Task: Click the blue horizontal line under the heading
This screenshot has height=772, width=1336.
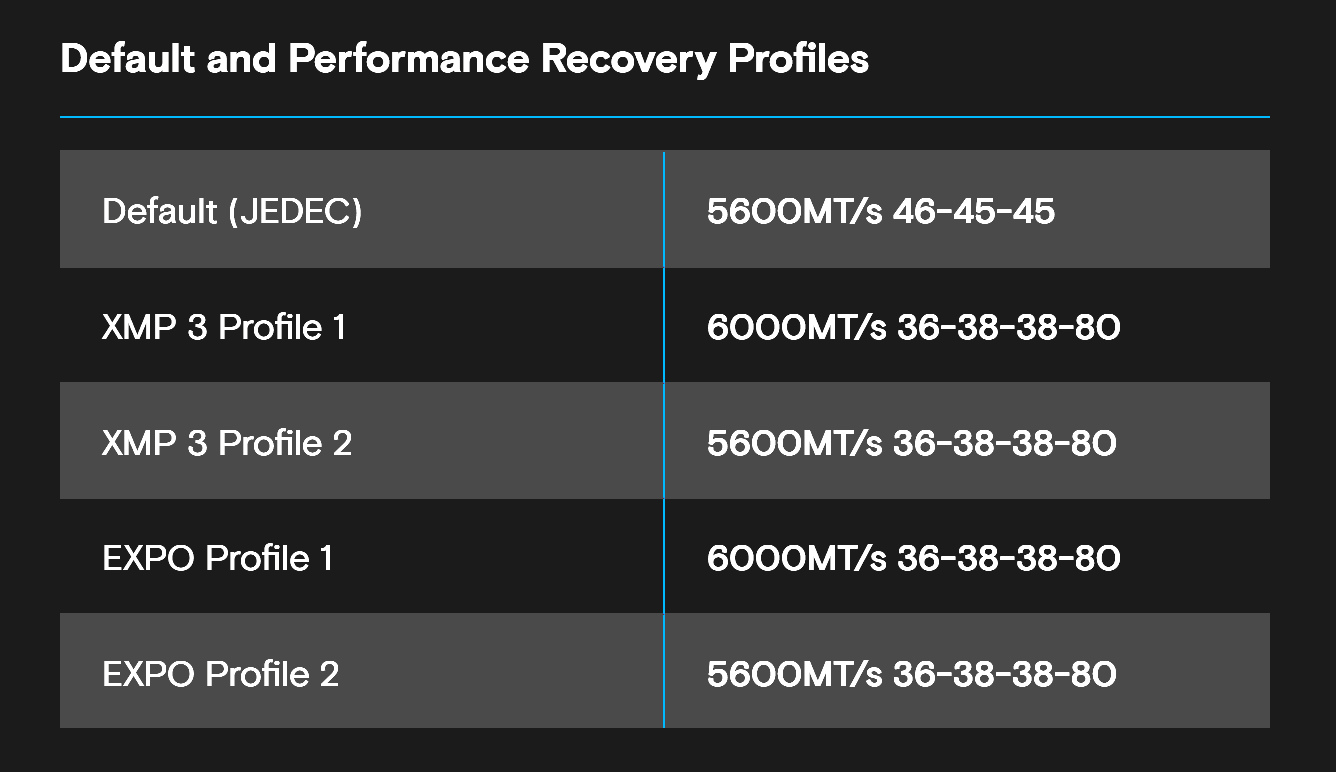Action: pyautogui.click(x=664, y=117)
